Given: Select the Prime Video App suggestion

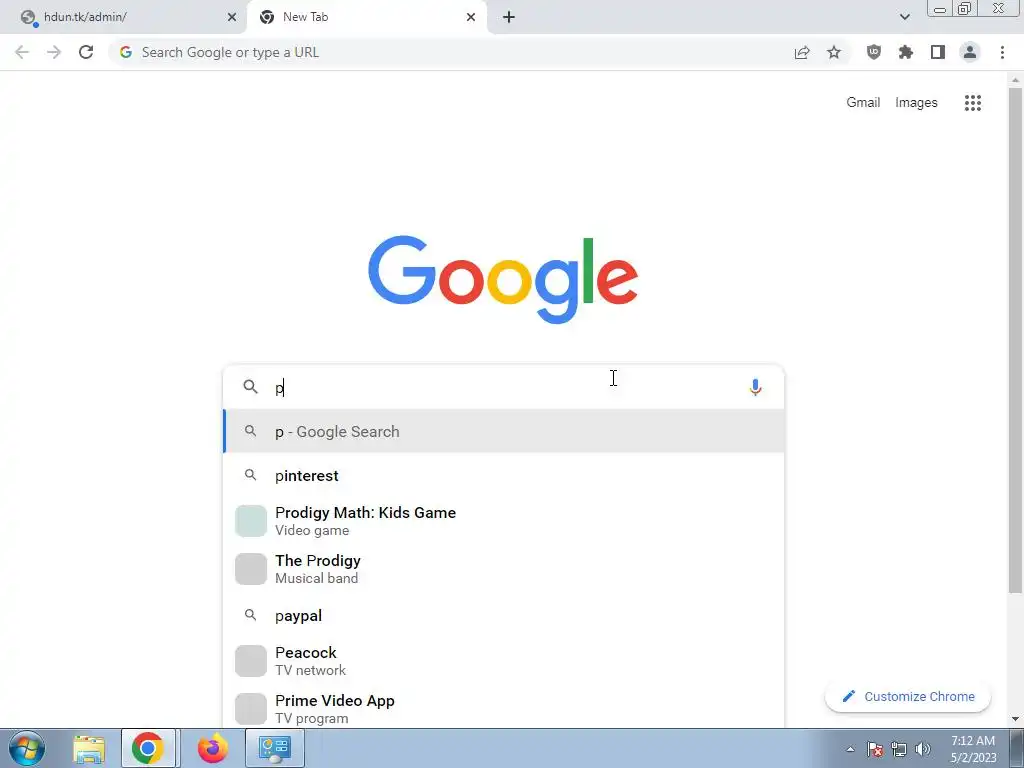Looking at the screenshot, I should [x=504, y=708].
